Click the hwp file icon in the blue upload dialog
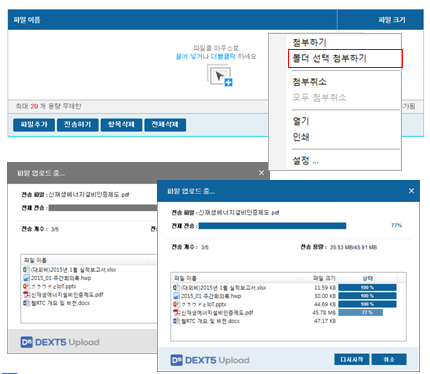Screen dimensions: 430x374 click(x=176, y=296)
